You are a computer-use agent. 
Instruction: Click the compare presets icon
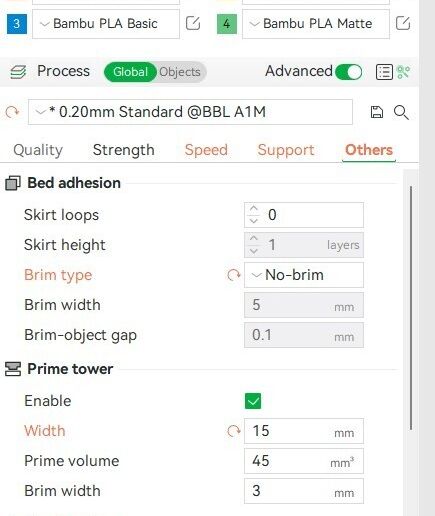tap(403, 72)
